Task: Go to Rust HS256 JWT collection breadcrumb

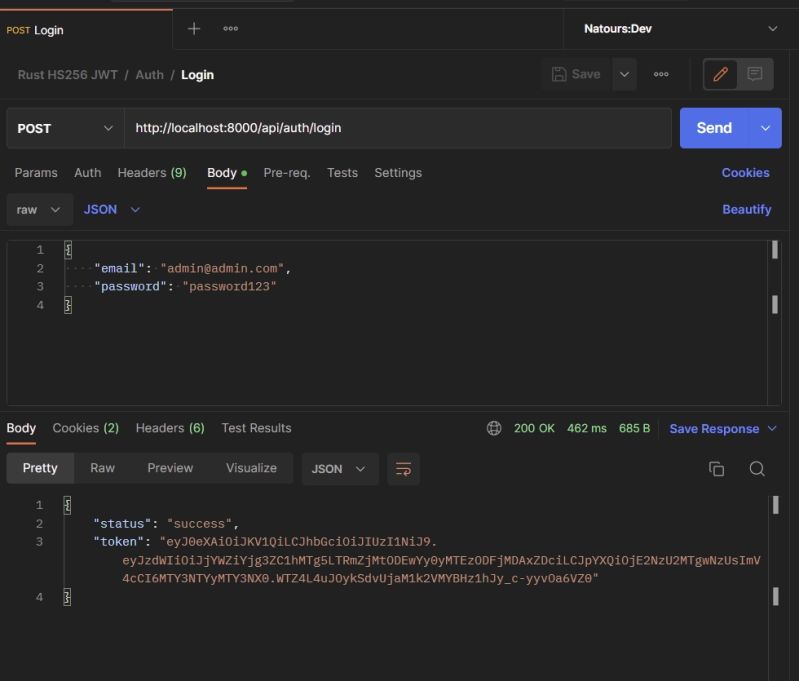Action: [68, 75]
